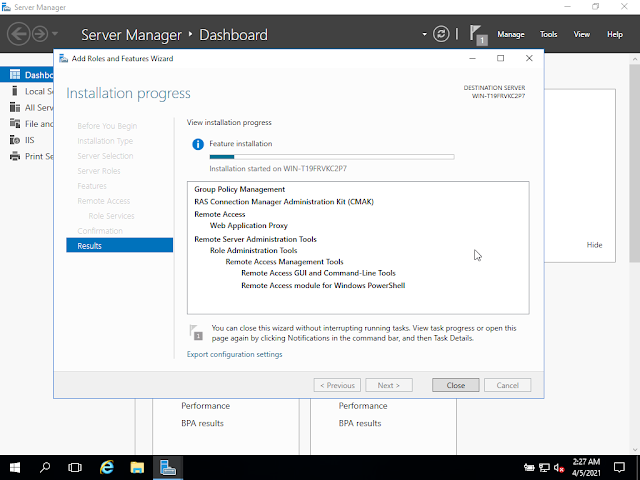Click the disabled Next button
Viewport: 640px width, 480px height.
389,385
